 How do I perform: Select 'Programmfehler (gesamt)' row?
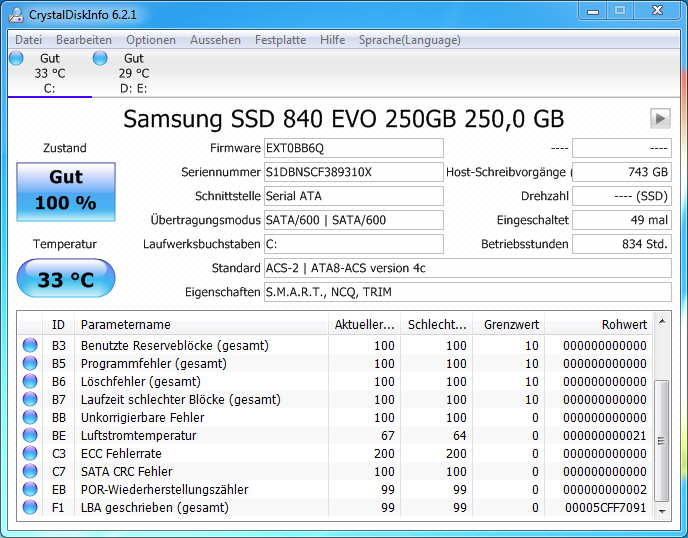pyautogui.click(x=335, y=363)
